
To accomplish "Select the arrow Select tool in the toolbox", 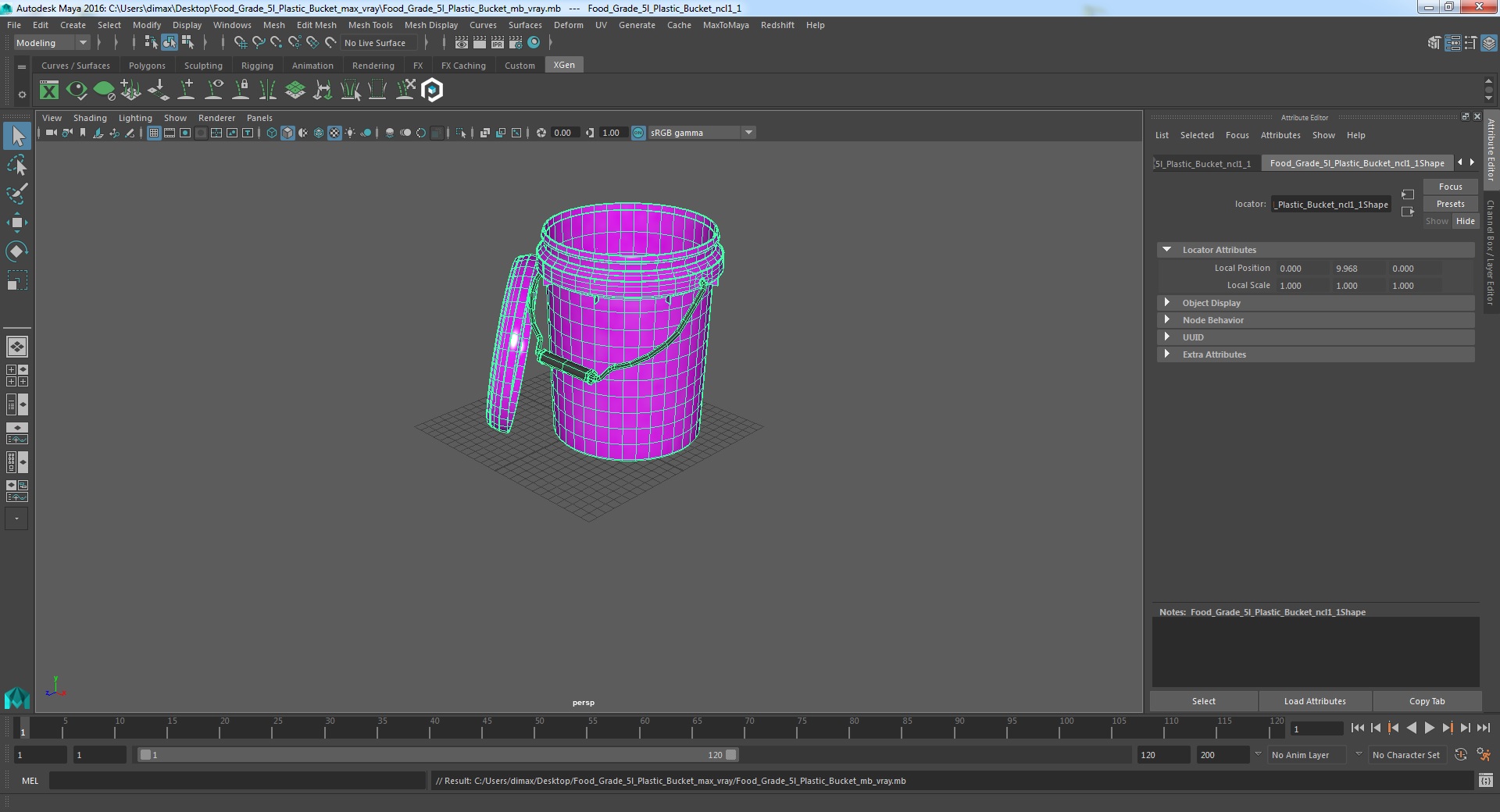I will (x=16, y=137).
